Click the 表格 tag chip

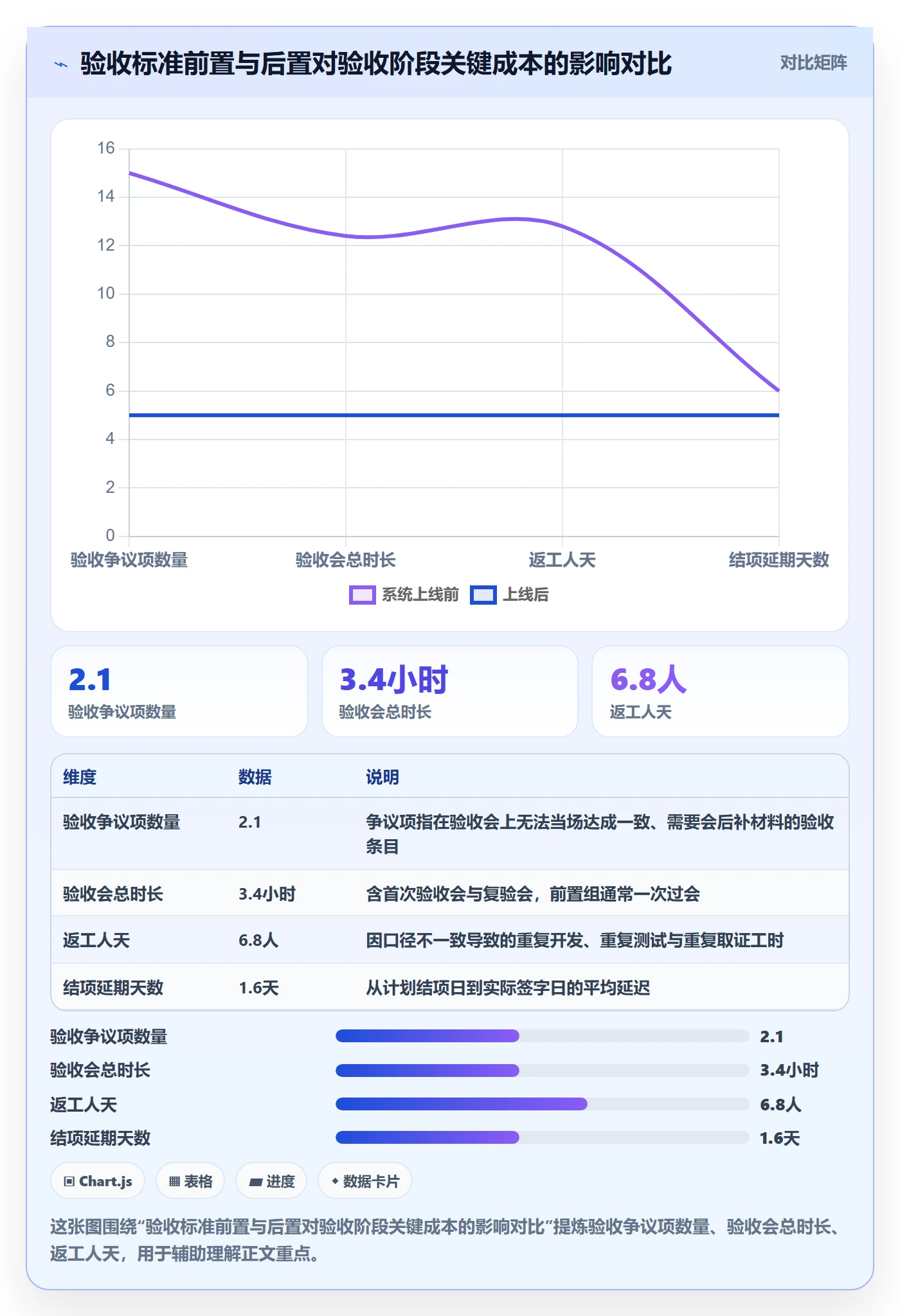(190, 1181)
